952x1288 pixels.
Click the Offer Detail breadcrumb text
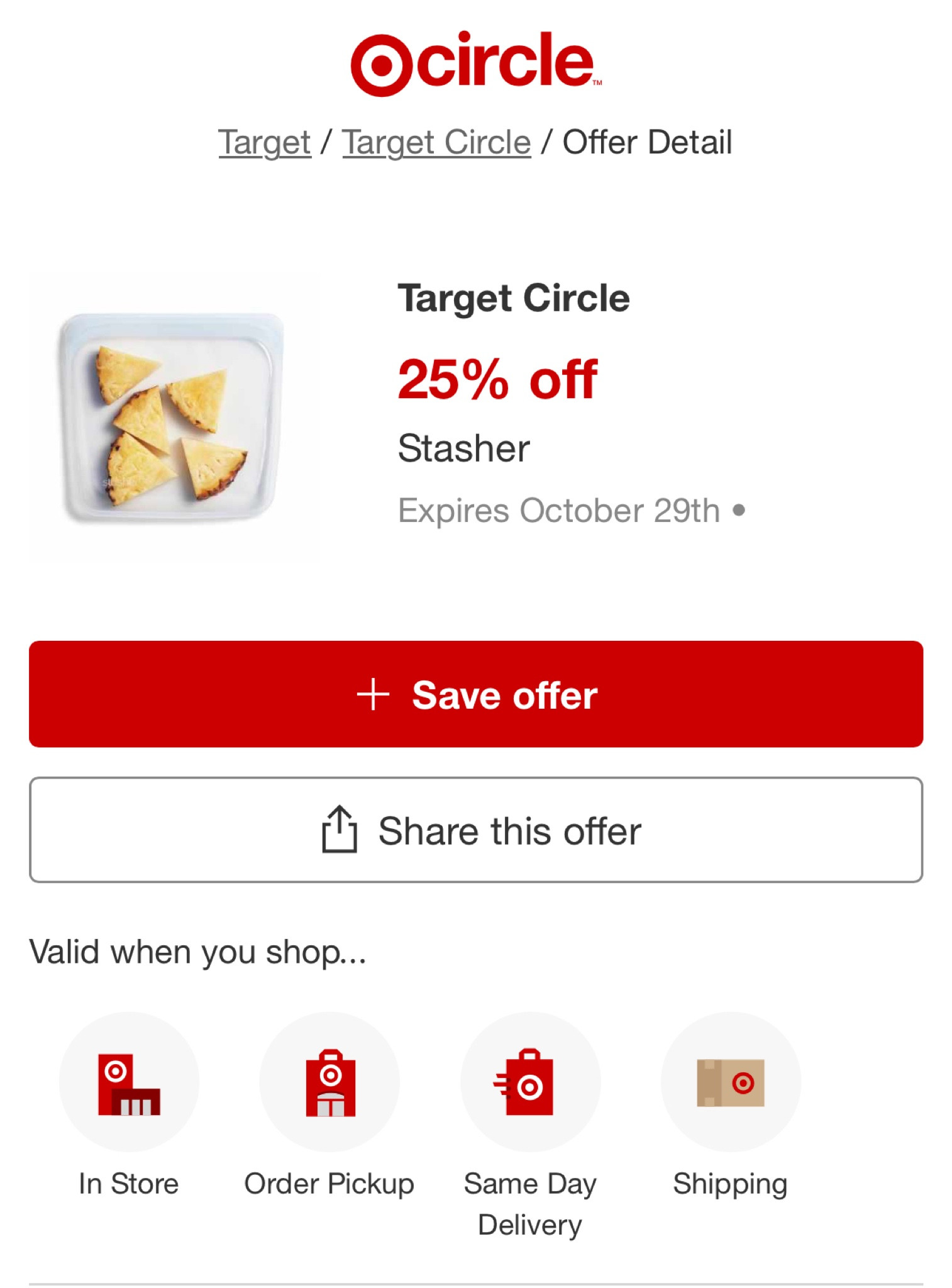(x=647, y=142)
